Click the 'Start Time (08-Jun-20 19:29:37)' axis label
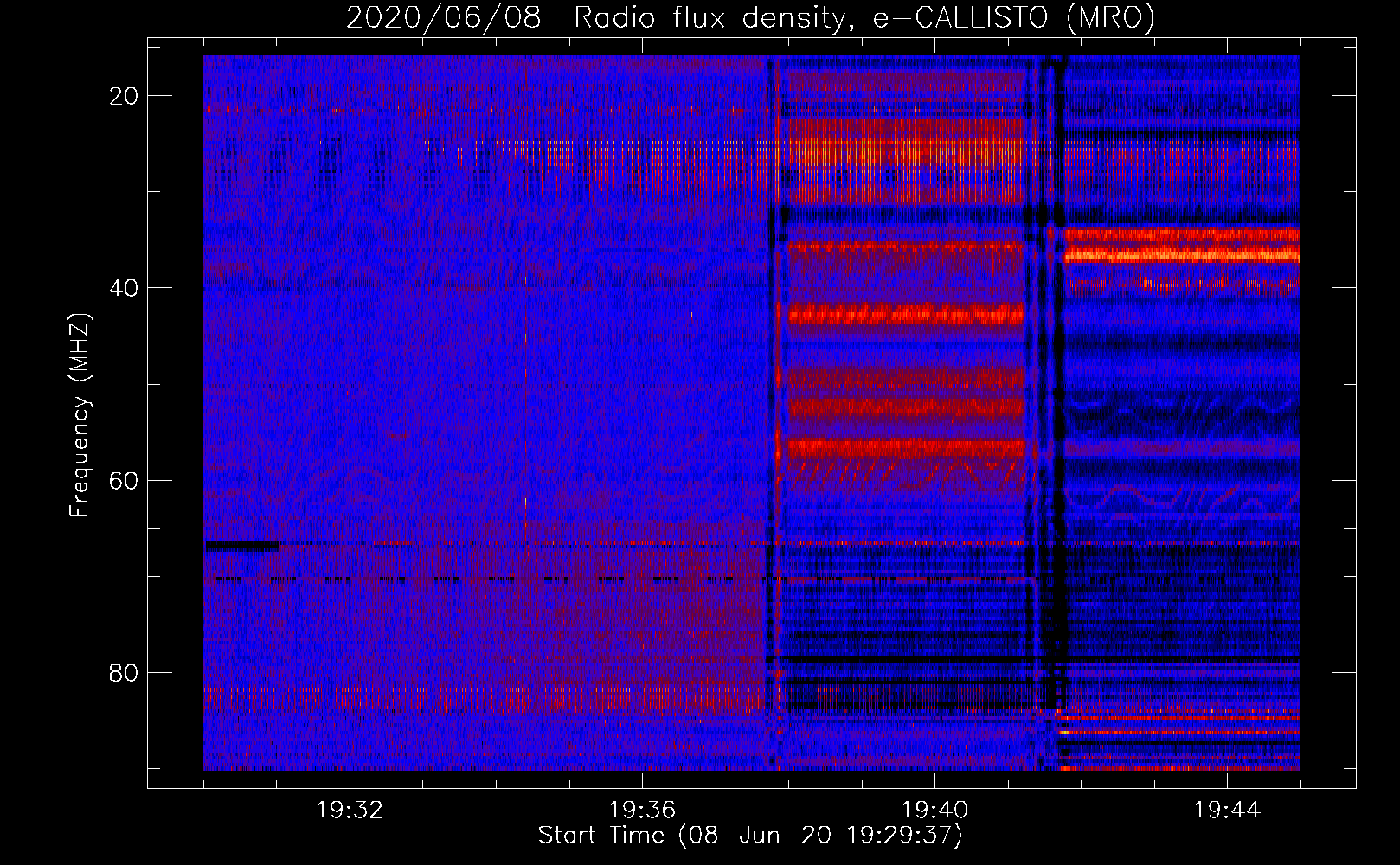Screen dimensions: 1400x865 (750, 836)
